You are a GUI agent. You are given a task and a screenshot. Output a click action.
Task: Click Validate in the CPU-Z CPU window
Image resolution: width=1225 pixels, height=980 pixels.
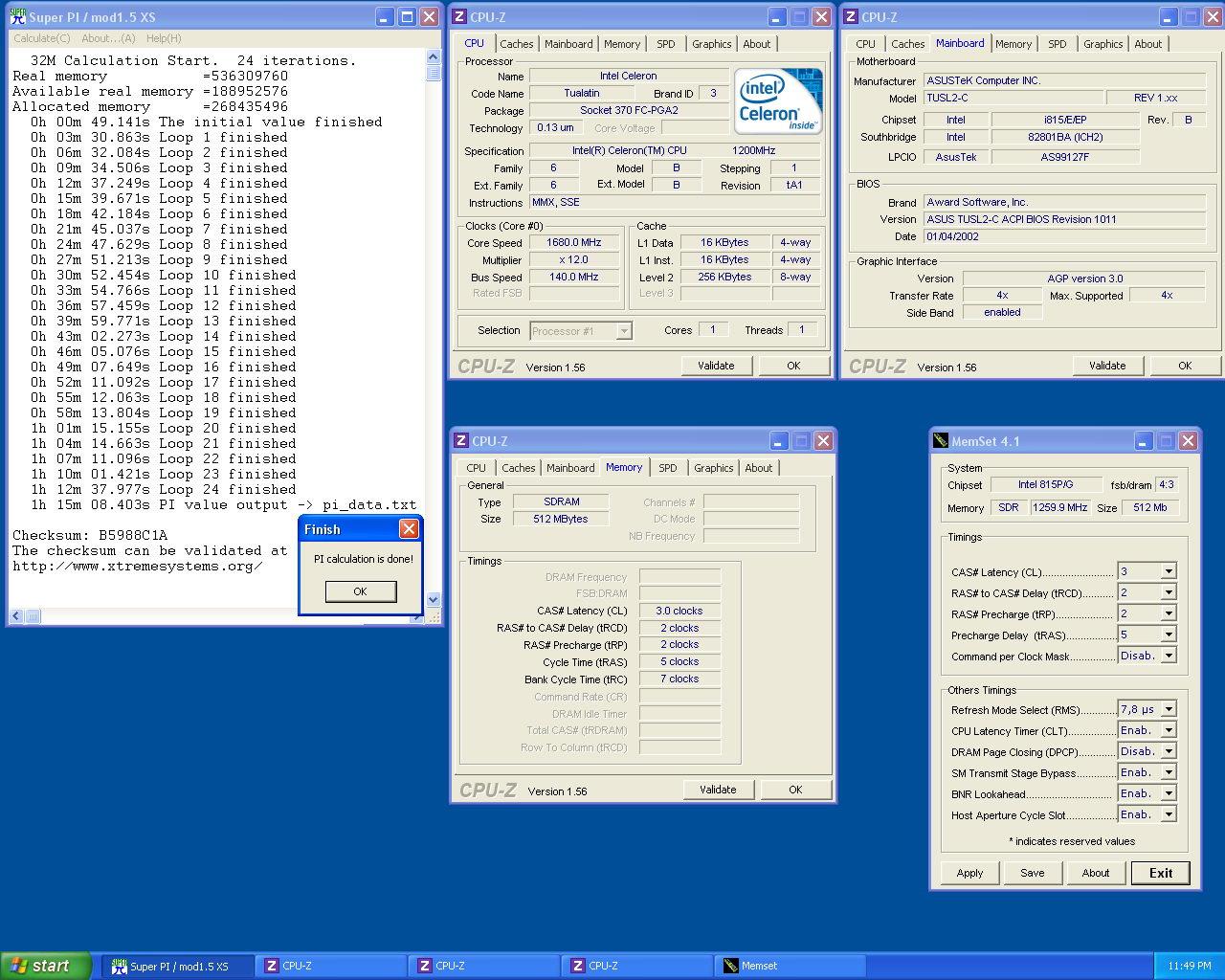tap(716, 366)
